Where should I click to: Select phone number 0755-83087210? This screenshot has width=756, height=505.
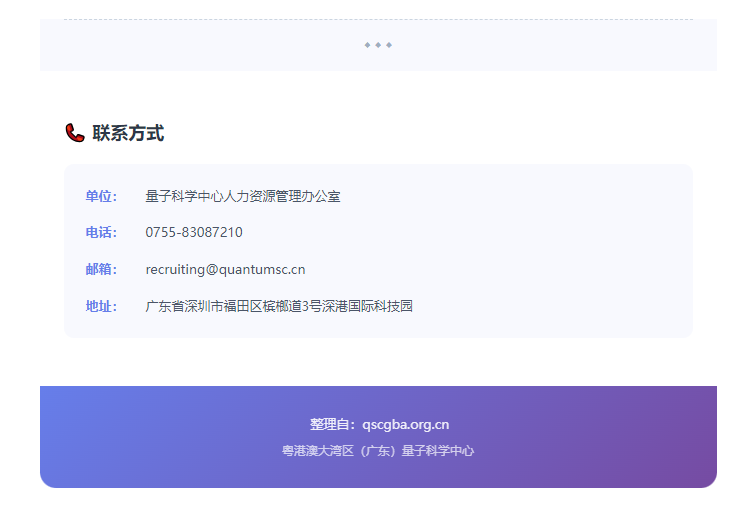coord(194,232)
